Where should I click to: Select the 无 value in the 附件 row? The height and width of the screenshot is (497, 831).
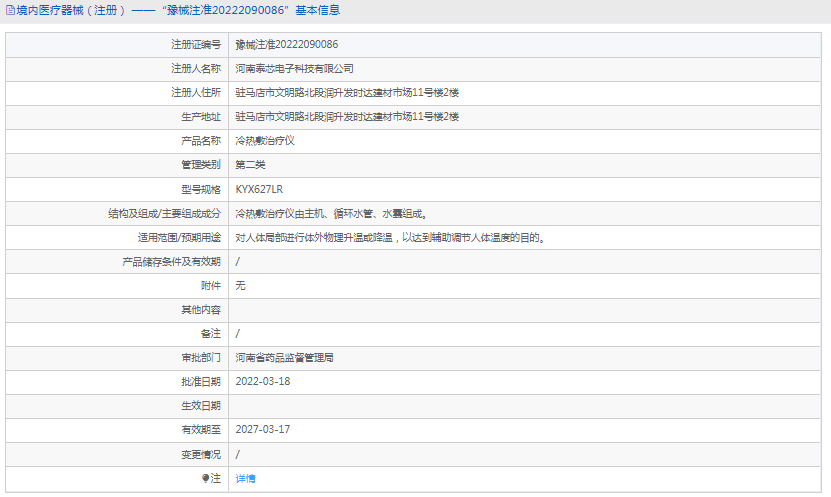pos(241,286)
